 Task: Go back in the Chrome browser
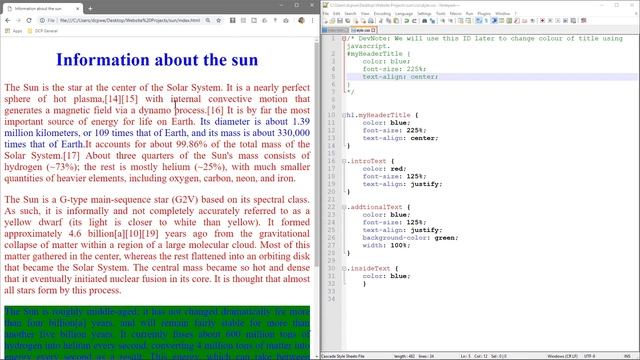coord(8,20)
